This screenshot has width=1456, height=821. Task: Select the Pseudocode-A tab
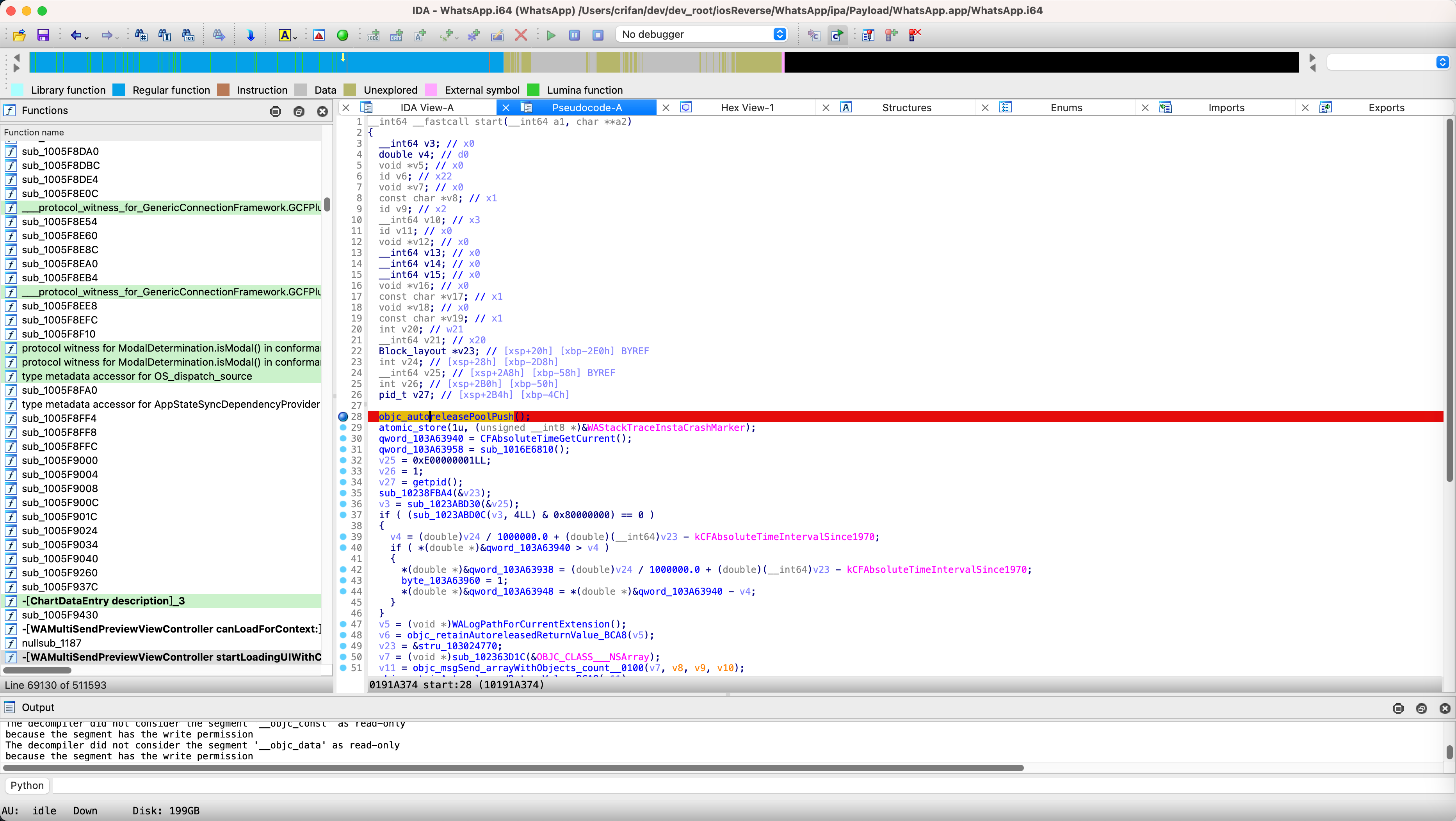click(x=587, y=107)
